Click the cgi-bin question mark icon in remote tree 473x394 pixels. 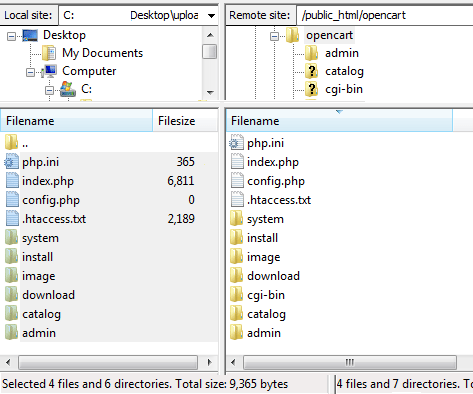311,89
